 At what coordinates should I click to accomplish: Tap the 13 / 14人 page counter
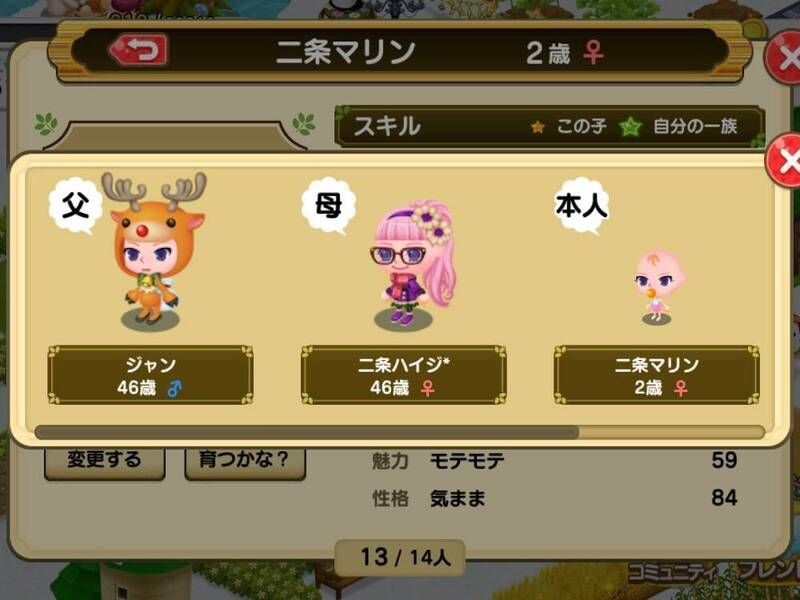[400, 557]
